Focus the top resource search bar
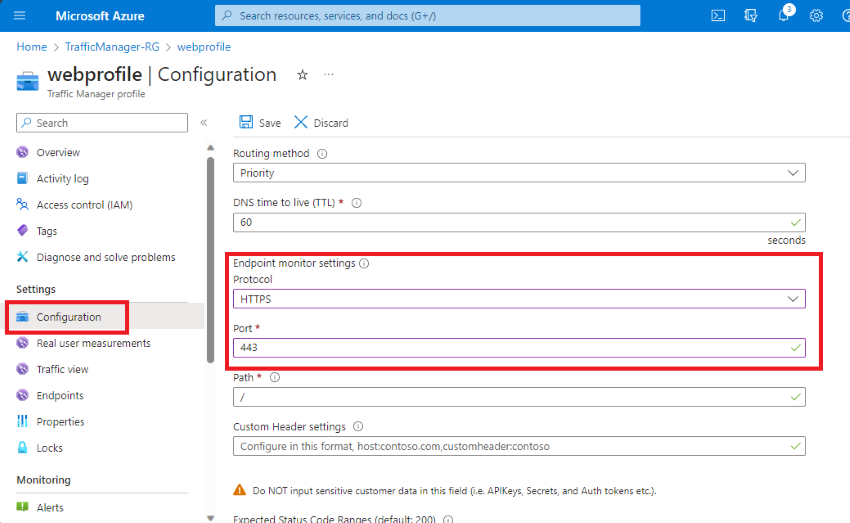The width and height of the screenshot is (850, 523). point(427,16)
